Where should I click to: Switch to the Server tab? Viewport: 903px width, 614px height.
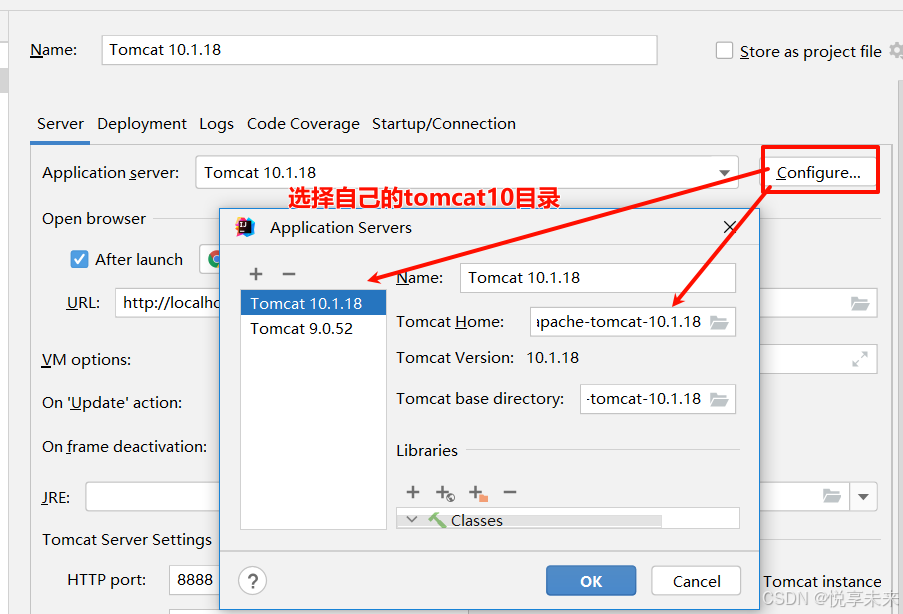60,124
